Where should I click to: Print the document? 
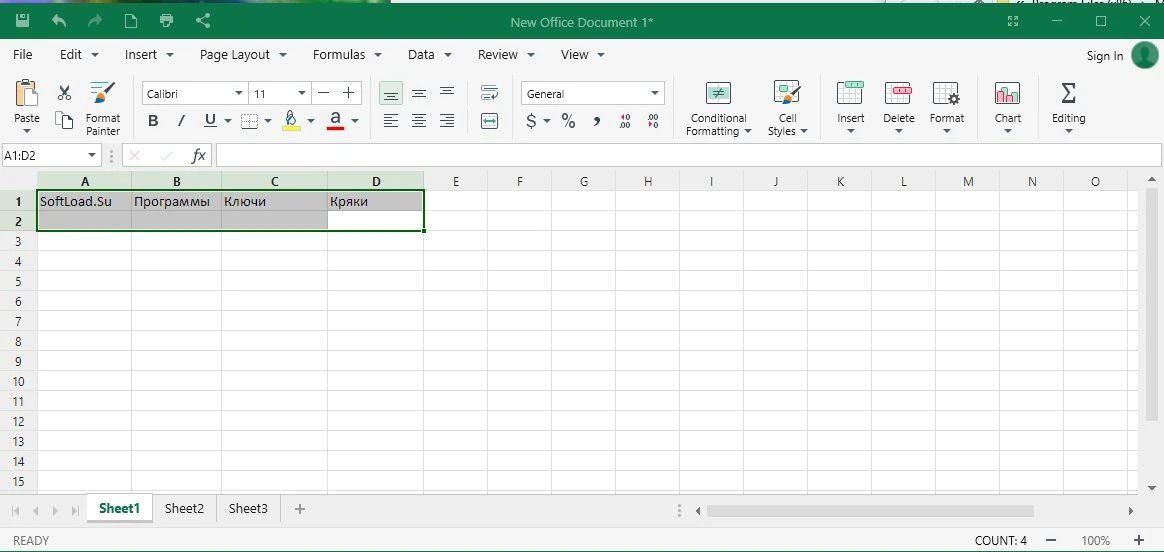(167, 22)
